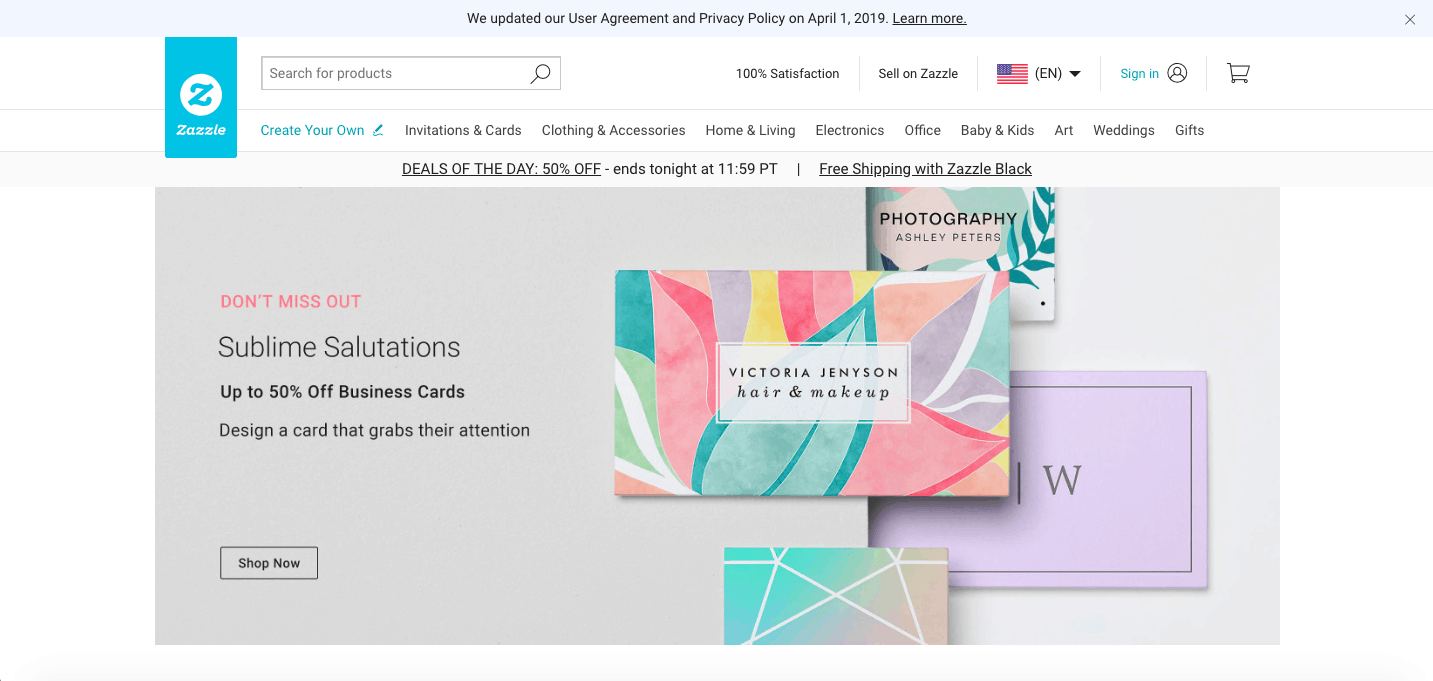Screen dimensions: 1433x681
Task: Open Home & Living menu
Action: (750, 130)
